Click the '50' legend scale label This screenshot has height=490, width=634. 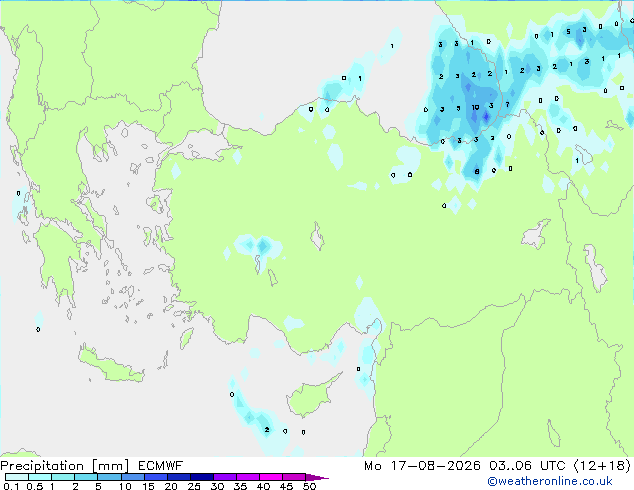[x=309, y=486]
